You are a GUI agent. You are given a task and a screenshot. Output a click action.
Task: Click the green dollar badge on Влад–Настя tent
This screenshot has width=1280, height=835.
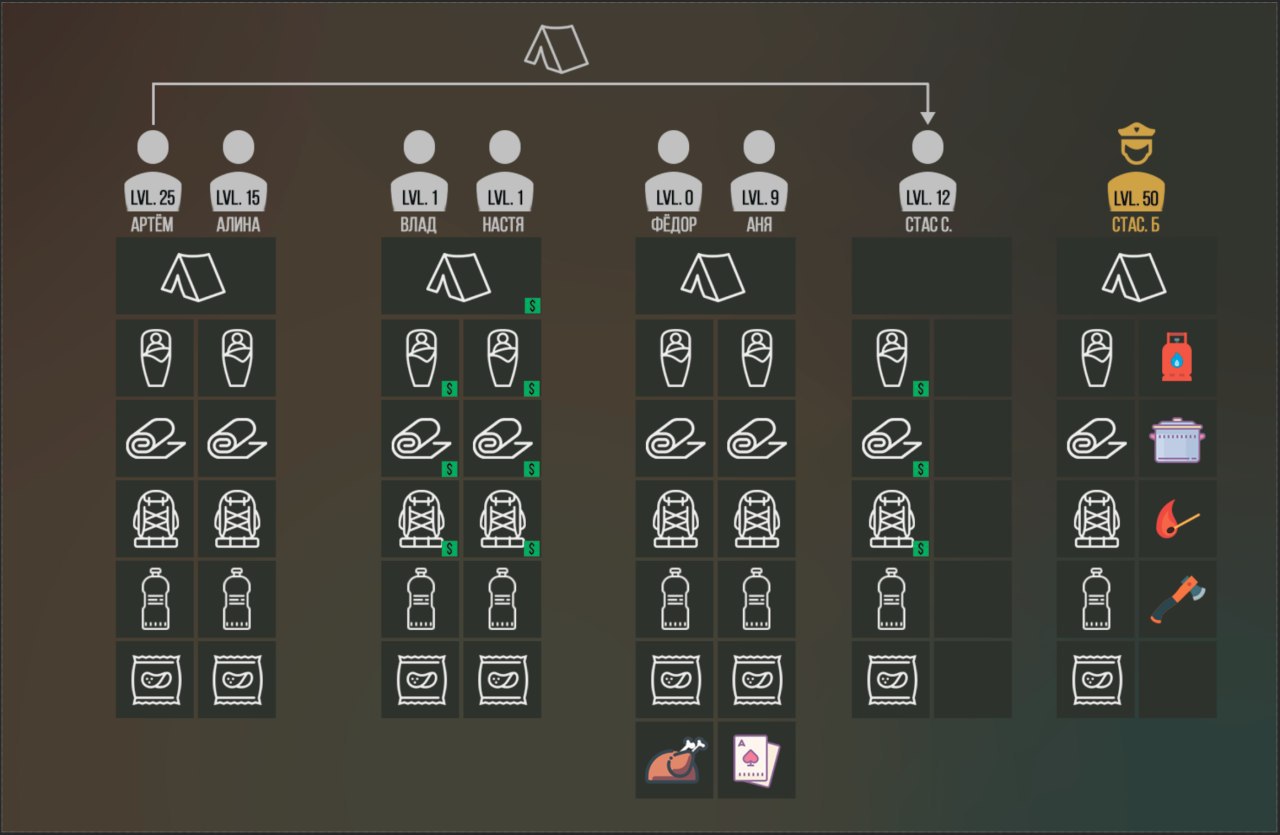tap(532, 305)
